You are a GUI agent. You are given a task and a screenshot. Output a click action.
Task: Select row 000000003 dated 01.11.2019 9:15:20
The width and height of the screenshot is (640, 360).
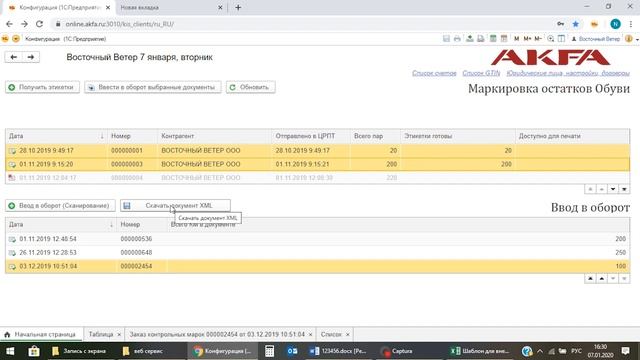[318, 164]
